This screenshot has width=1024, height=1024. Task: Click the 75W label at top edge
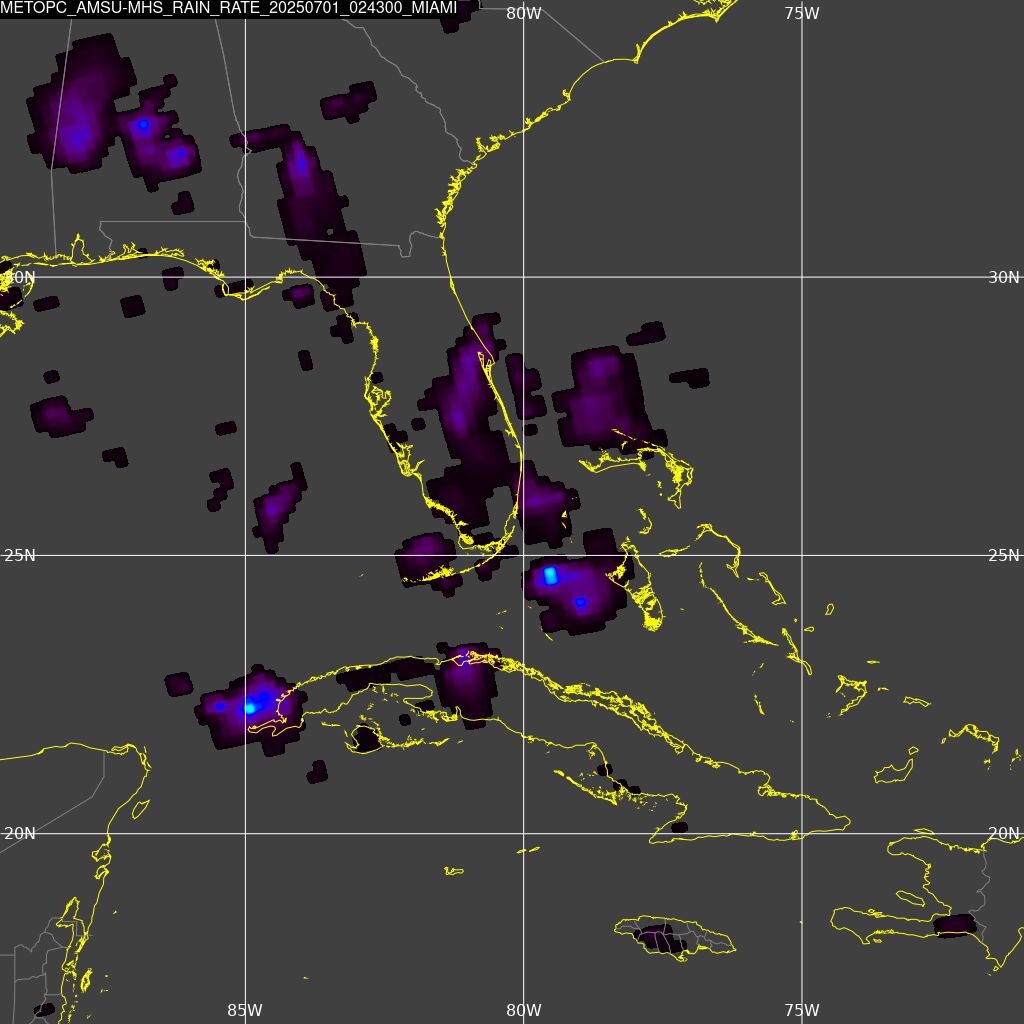coord(802,13)
